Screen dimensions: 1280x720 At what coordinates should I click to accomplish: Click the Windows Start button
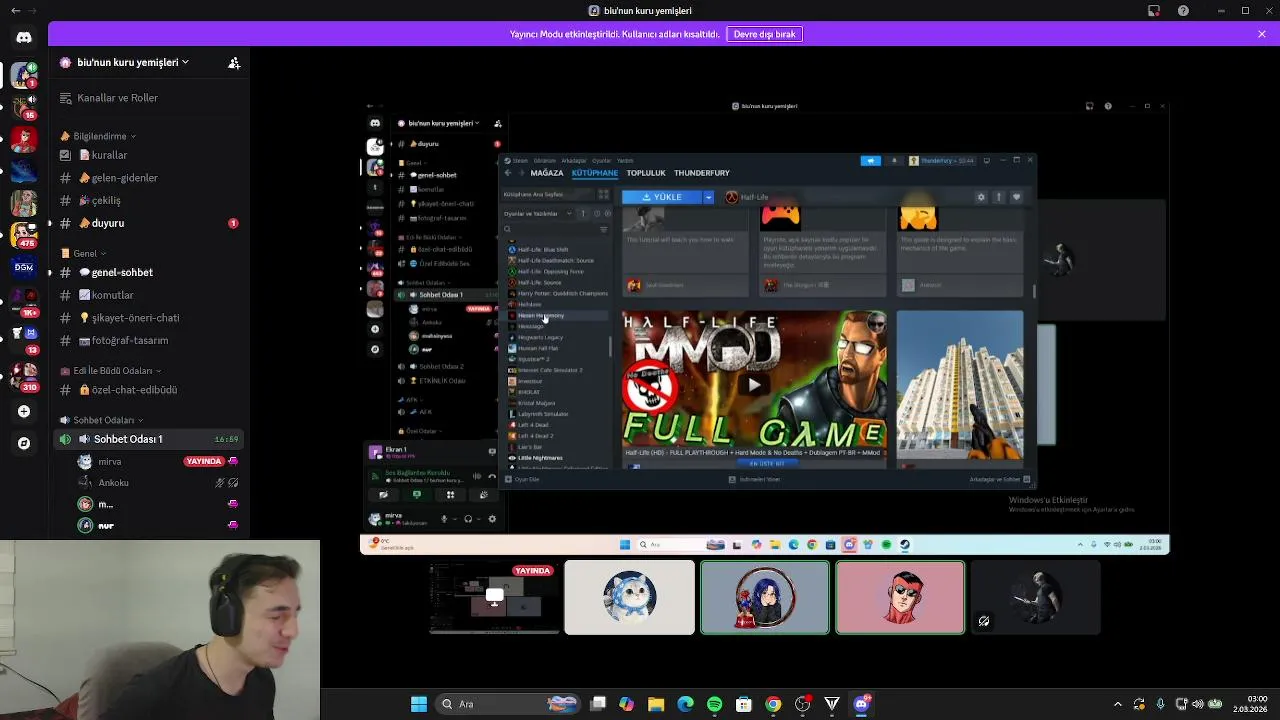point(419,704)
